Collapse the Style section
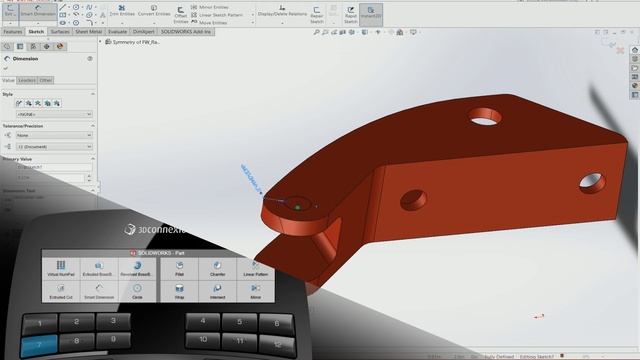 [93, 94]
